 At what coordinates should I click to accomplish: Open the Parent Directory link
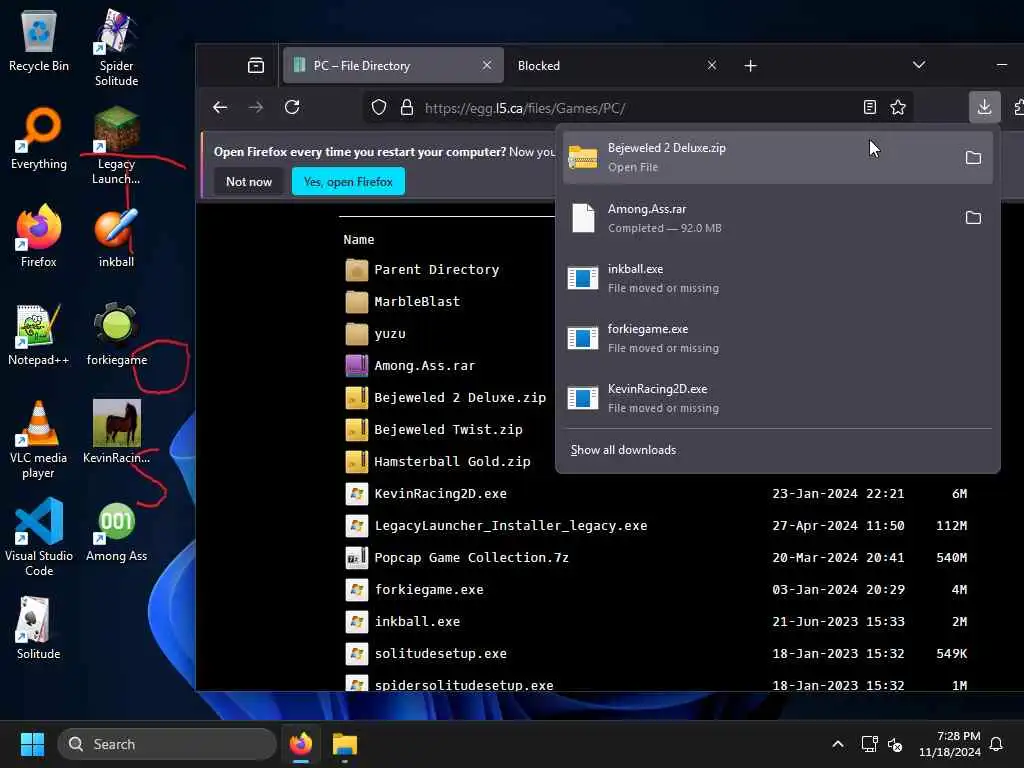pos(436,270)
